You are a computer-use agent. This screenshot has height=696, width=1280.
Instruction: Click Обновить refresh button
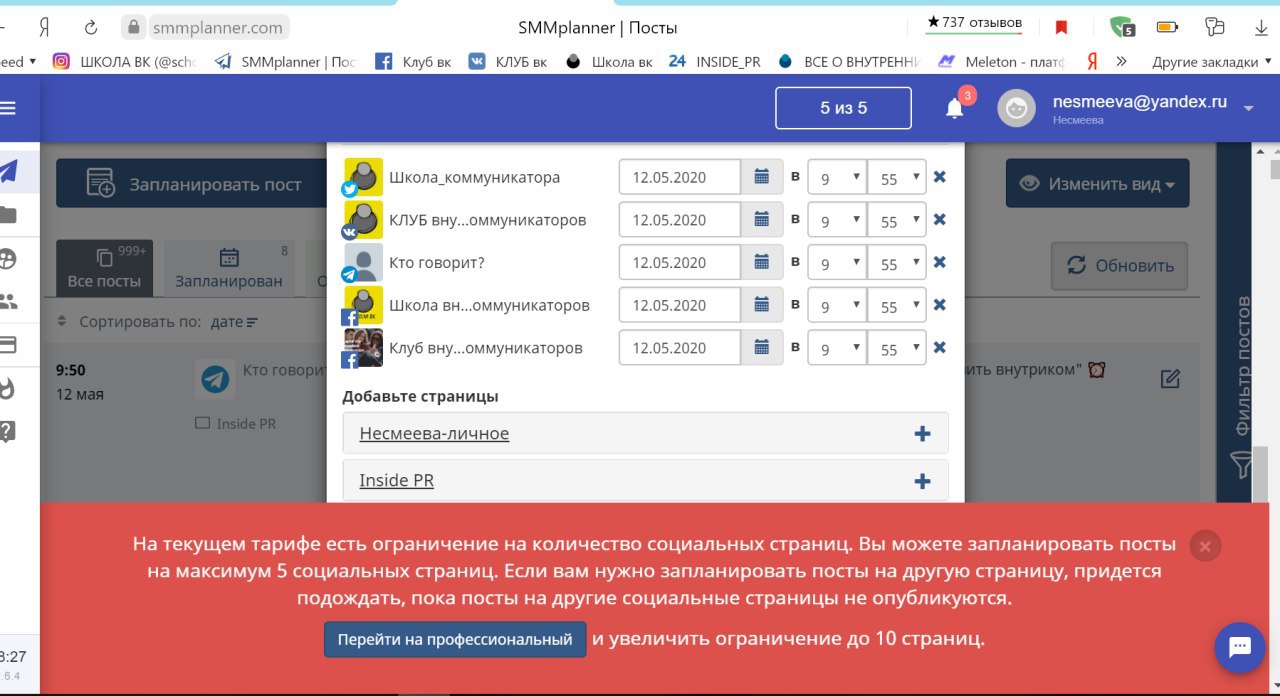[1119, 266]
